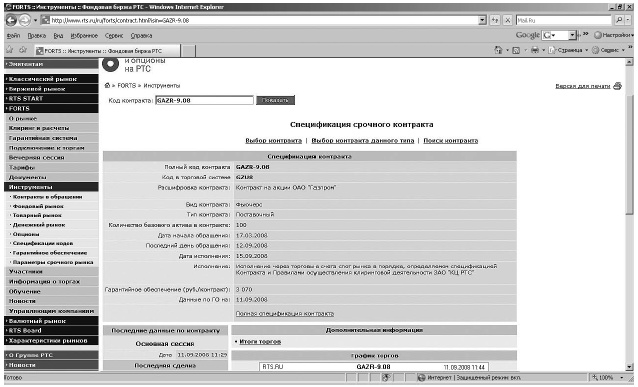Open Характеристики рынков sidebar section
This screenshot has width=638, height=387.
[51, 341]
